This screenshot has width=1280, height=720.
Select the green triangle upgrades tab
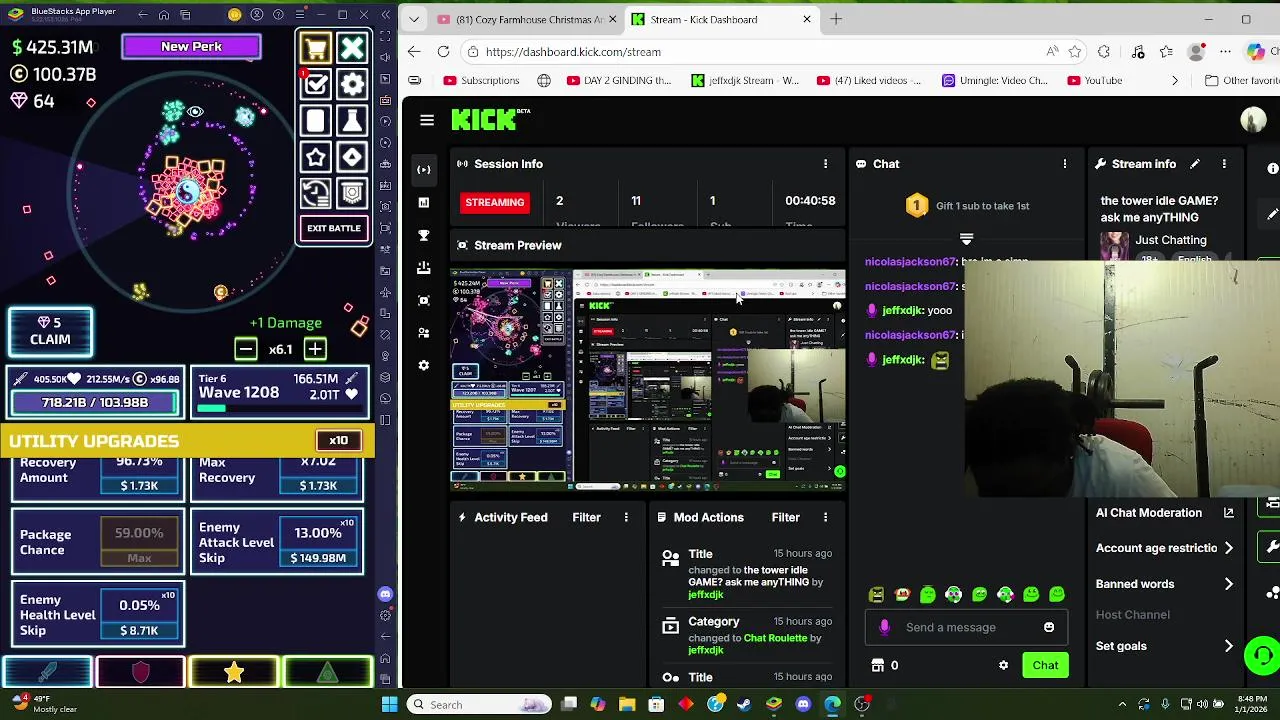328,673
